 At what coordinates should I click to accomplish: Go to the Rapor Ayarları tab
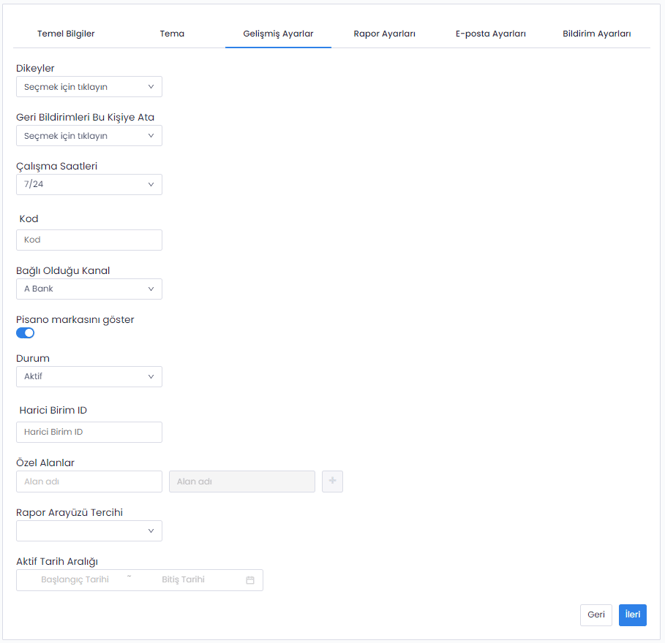click(384, 34)
